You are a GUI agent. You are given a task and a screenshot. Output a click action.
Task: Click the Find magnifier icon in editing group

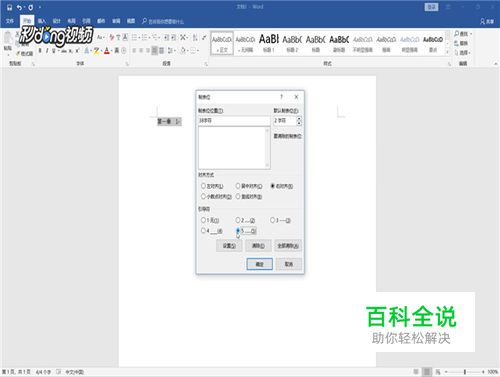[x=457, y=34]
